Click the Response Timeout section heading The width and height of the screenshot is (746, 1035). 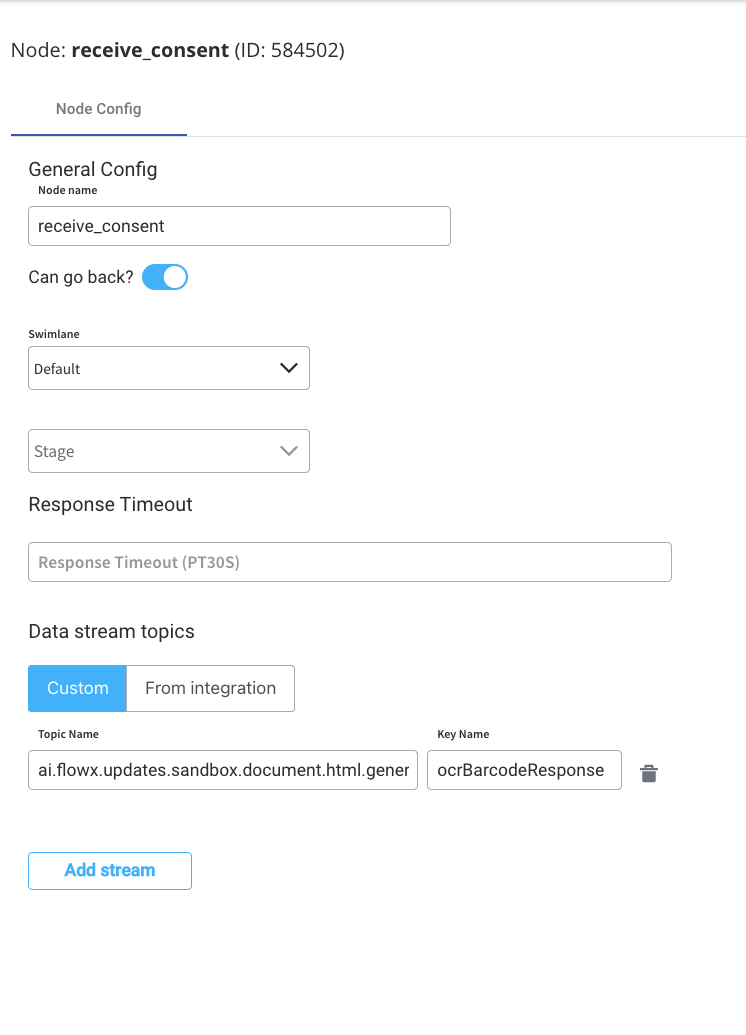point(110,504)
